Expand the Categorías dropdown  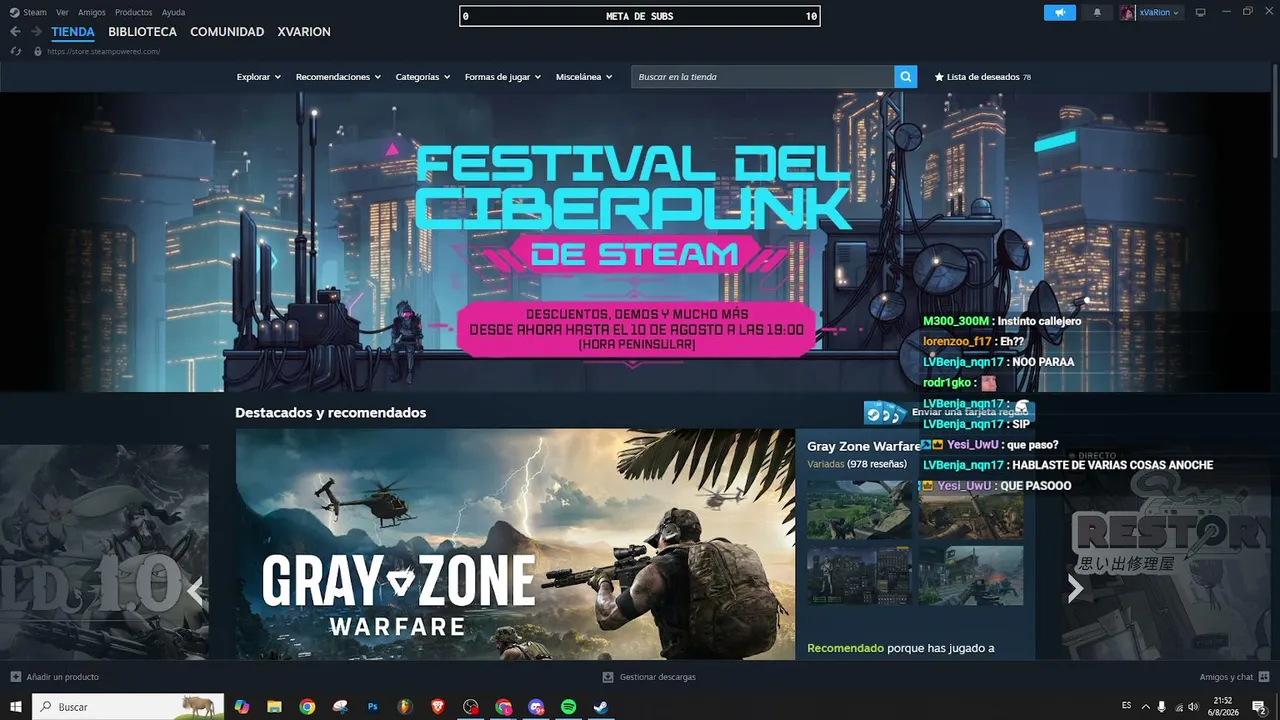423,77
